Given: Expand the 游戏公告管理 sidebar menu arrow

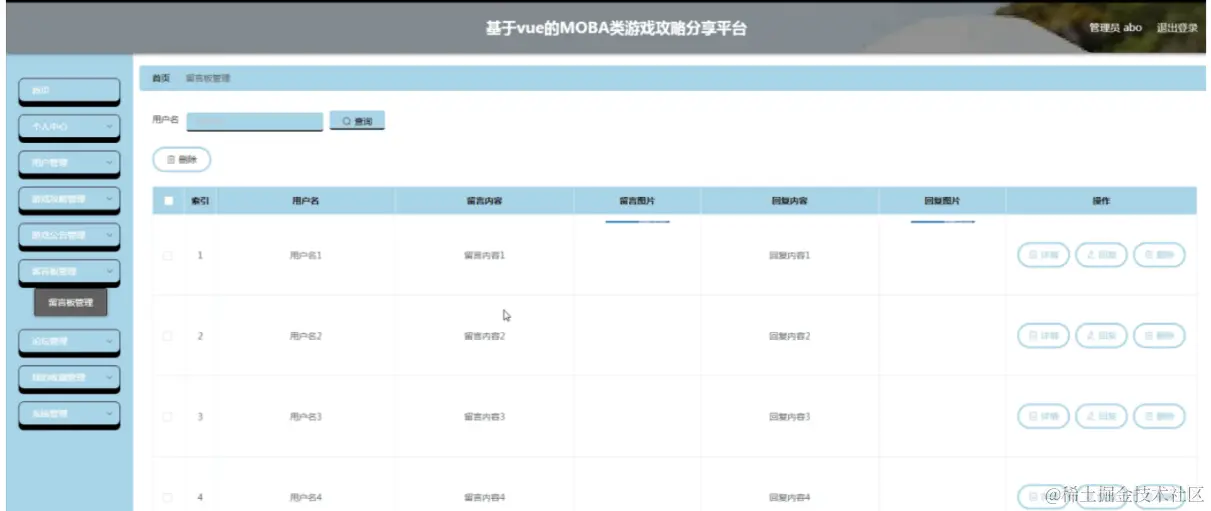Looking at the screenshot, I should click(108, 235).
